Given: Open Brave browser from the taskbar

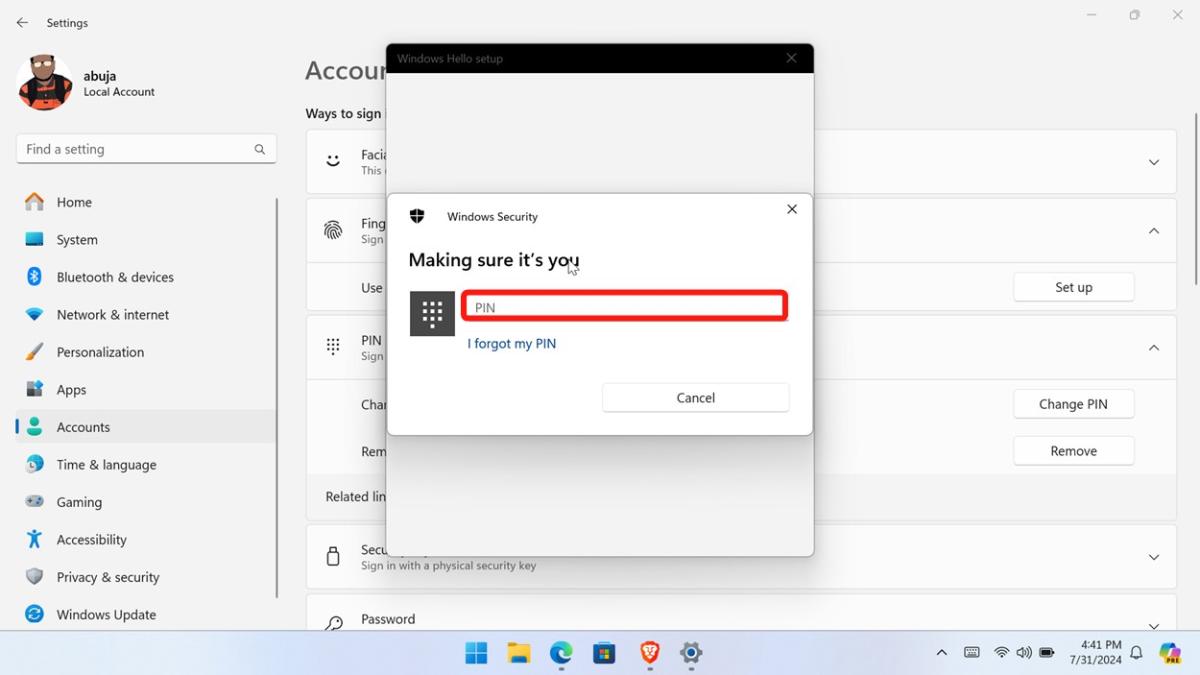Looking at the screenshot, I should pos(647,655).
